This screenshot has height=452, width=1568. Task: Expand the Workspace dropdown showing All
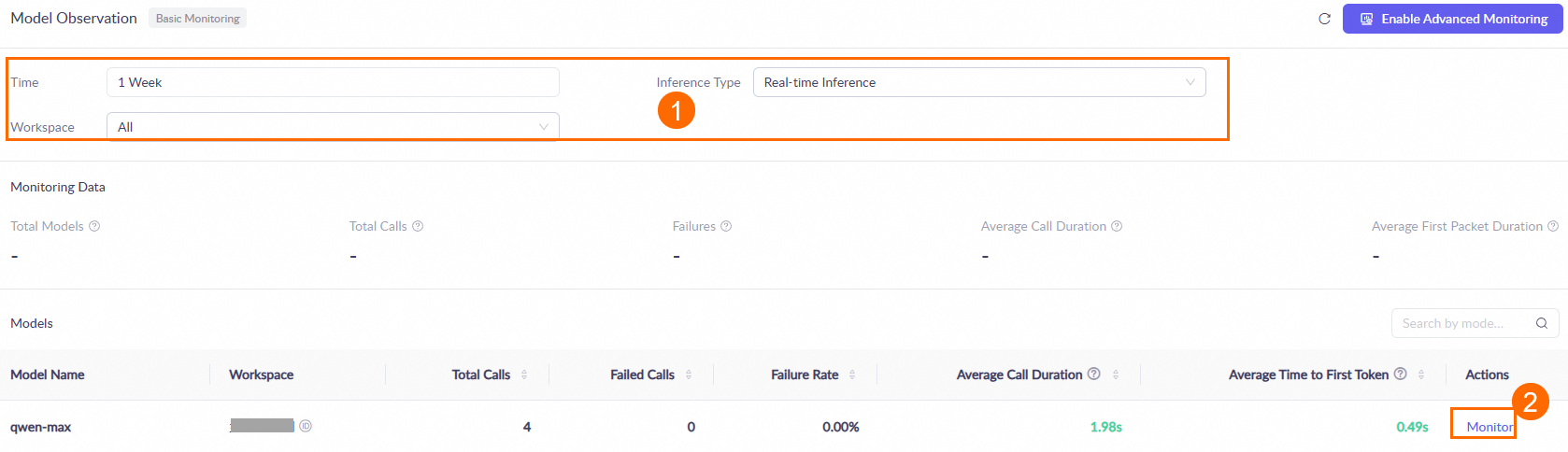pyautogui.click(x=333, y=127)
